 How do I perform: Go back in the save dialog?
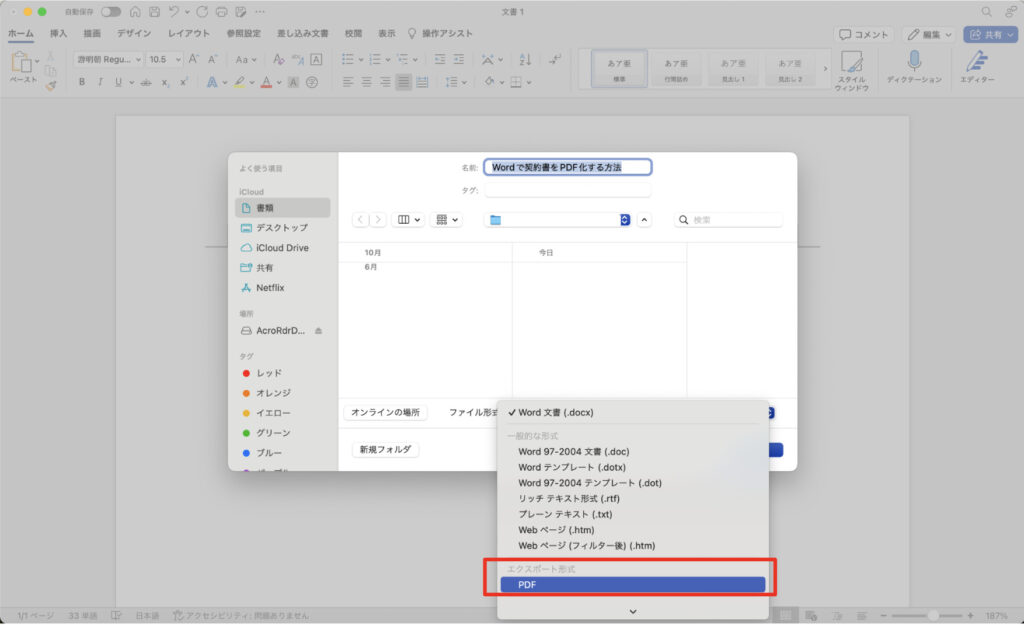pos(360,220)
